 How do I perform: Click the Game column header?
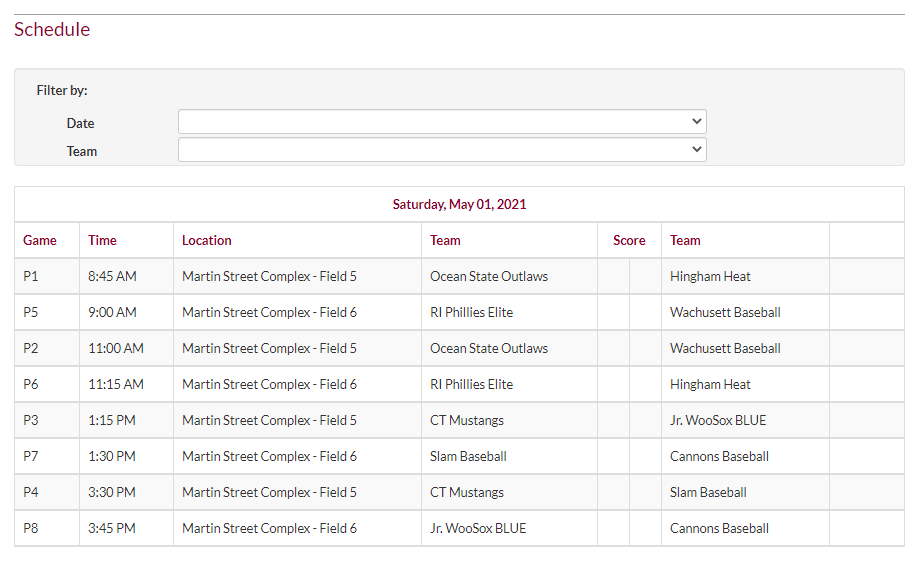tap(40, 240)
